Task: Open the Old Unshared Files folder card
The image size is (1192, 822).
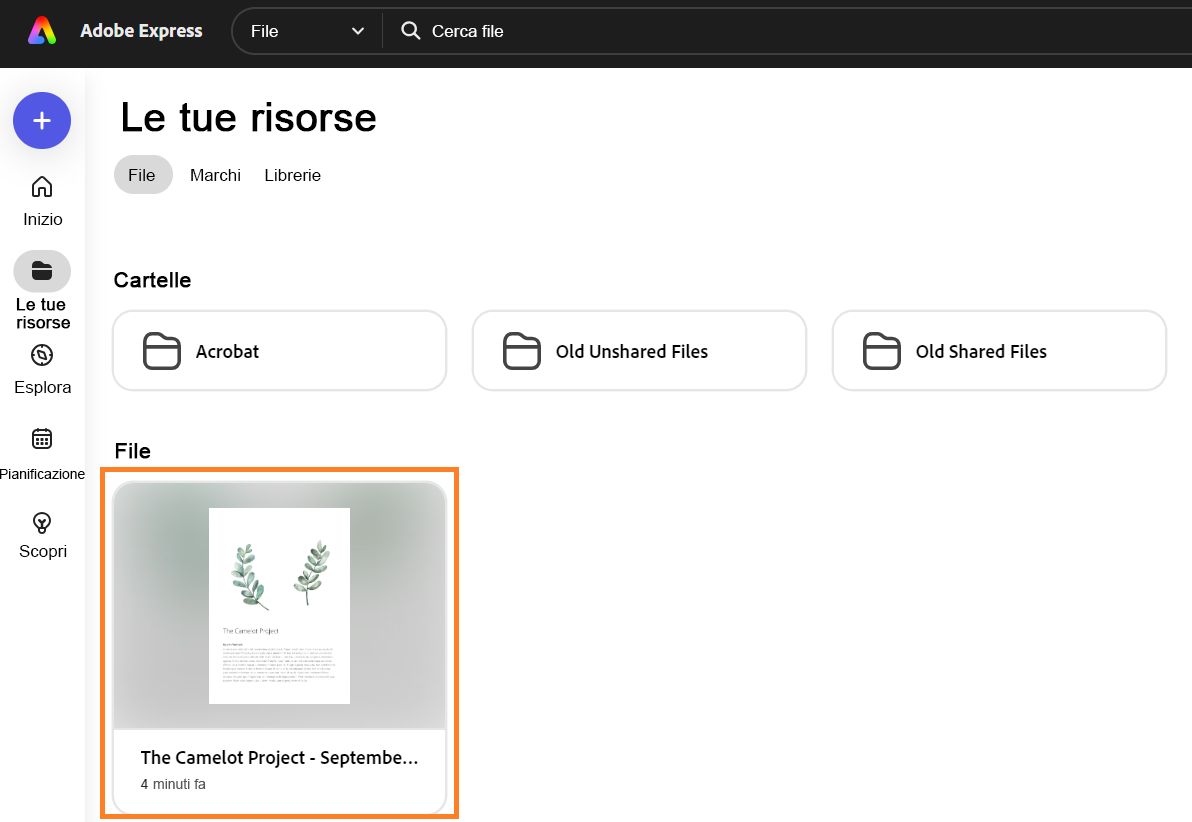Action: [x=639, y=351]
